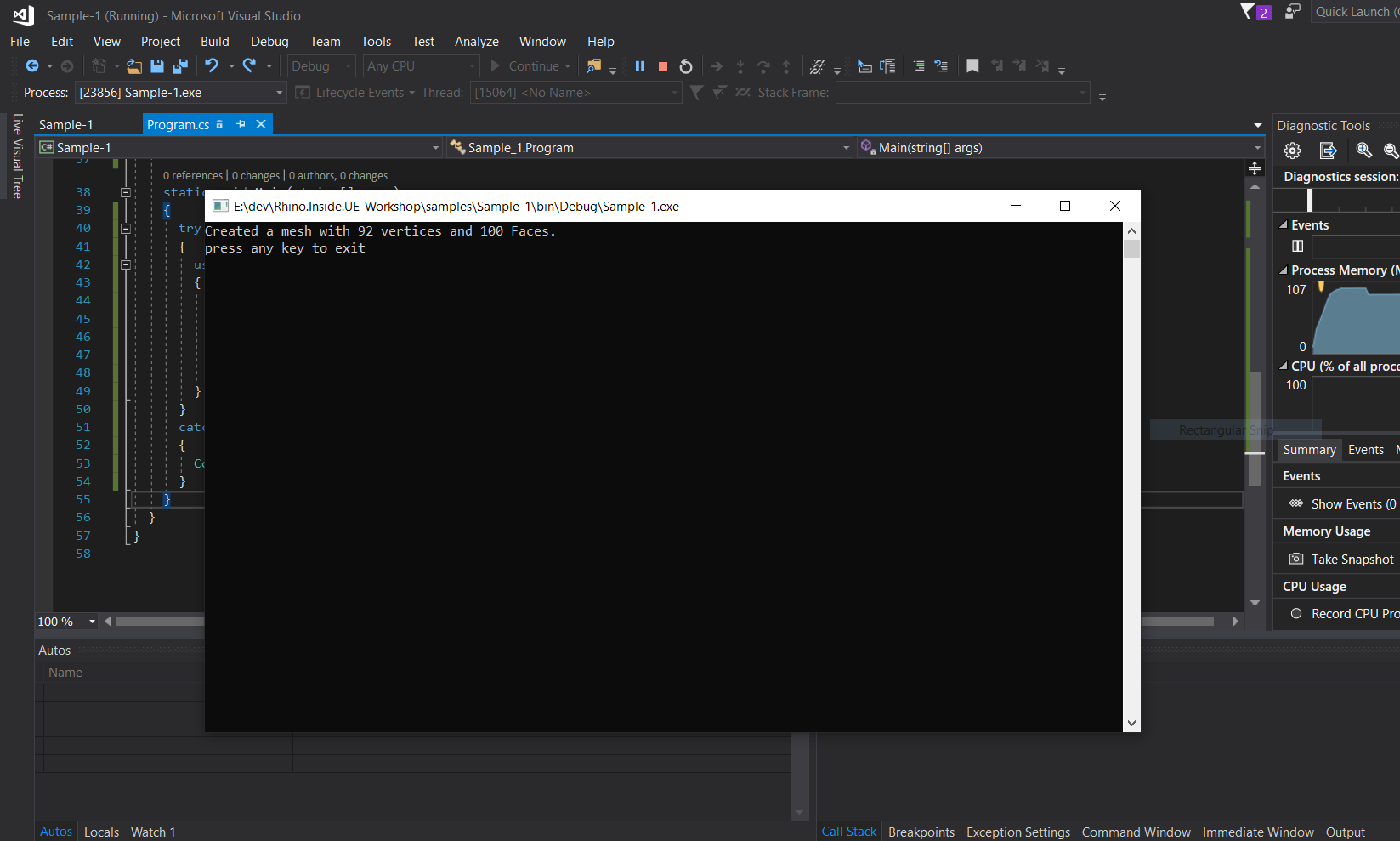Click the hex display icon in debug toolbar
The height and width of the screenshot is (841, 1400).
(817, 66)
